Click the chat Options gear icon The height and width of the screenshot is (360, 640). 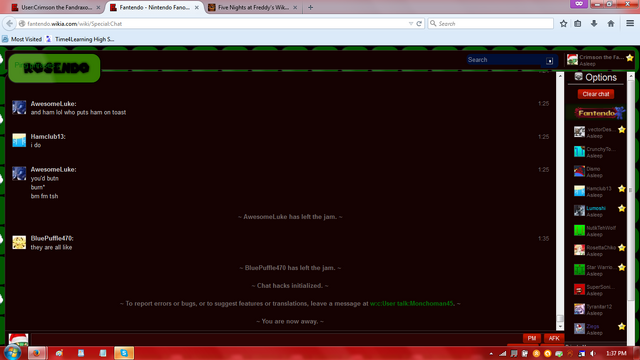click(578, 77)
